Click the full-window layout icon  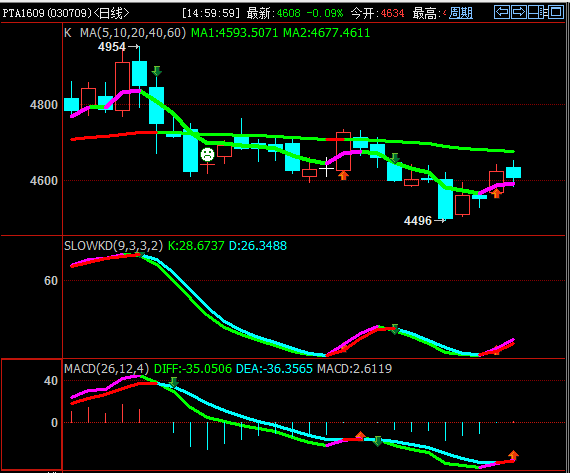556,12
